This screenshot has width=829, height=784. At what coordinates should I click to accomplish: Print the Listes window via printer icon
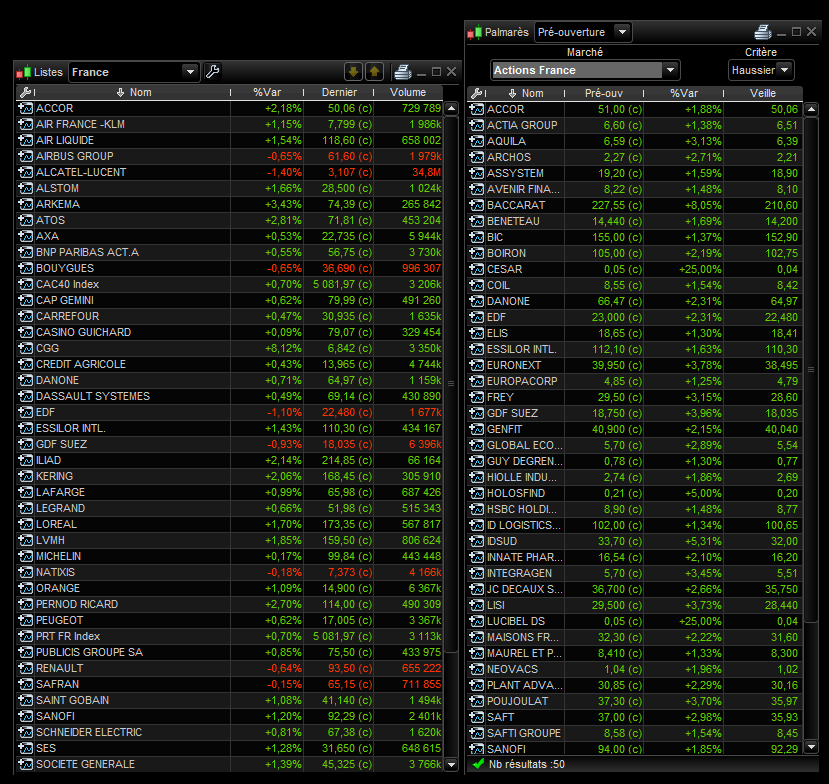(x=402, y=71)
